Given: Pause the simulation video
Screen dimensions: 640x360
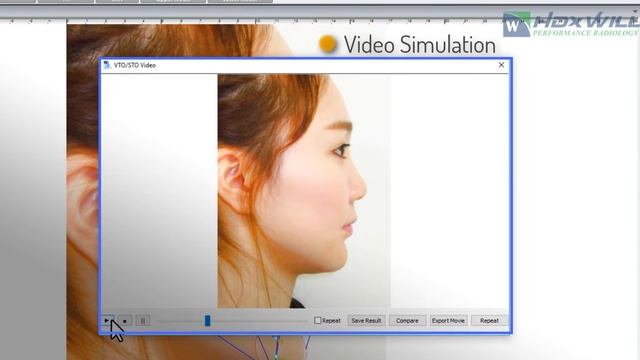Looking at the screenshot, I should [x=143, y=321].
